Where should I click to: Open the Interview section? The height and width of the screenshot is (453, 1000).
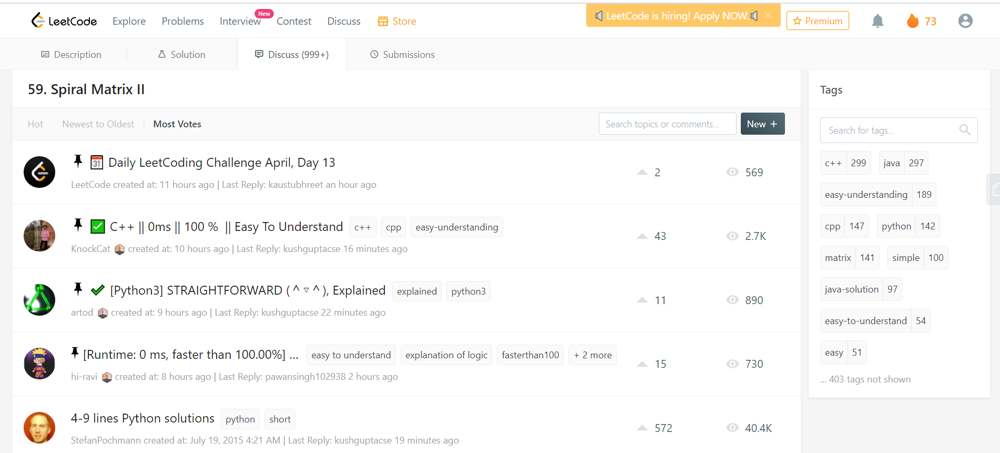(x=240, y=22)
